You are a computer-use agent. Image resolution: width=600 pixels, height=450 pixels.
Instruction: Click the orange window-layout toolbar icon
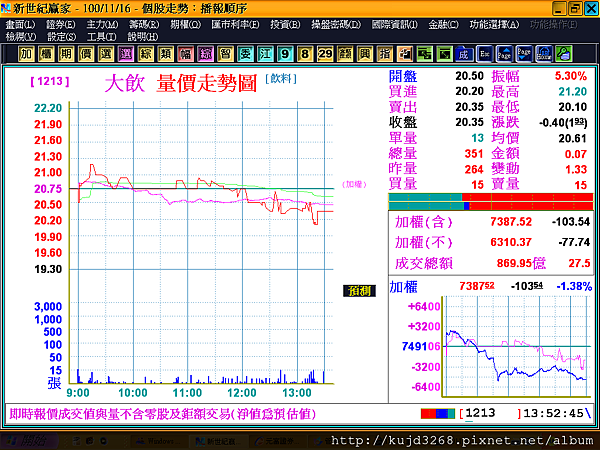point(404,54)
